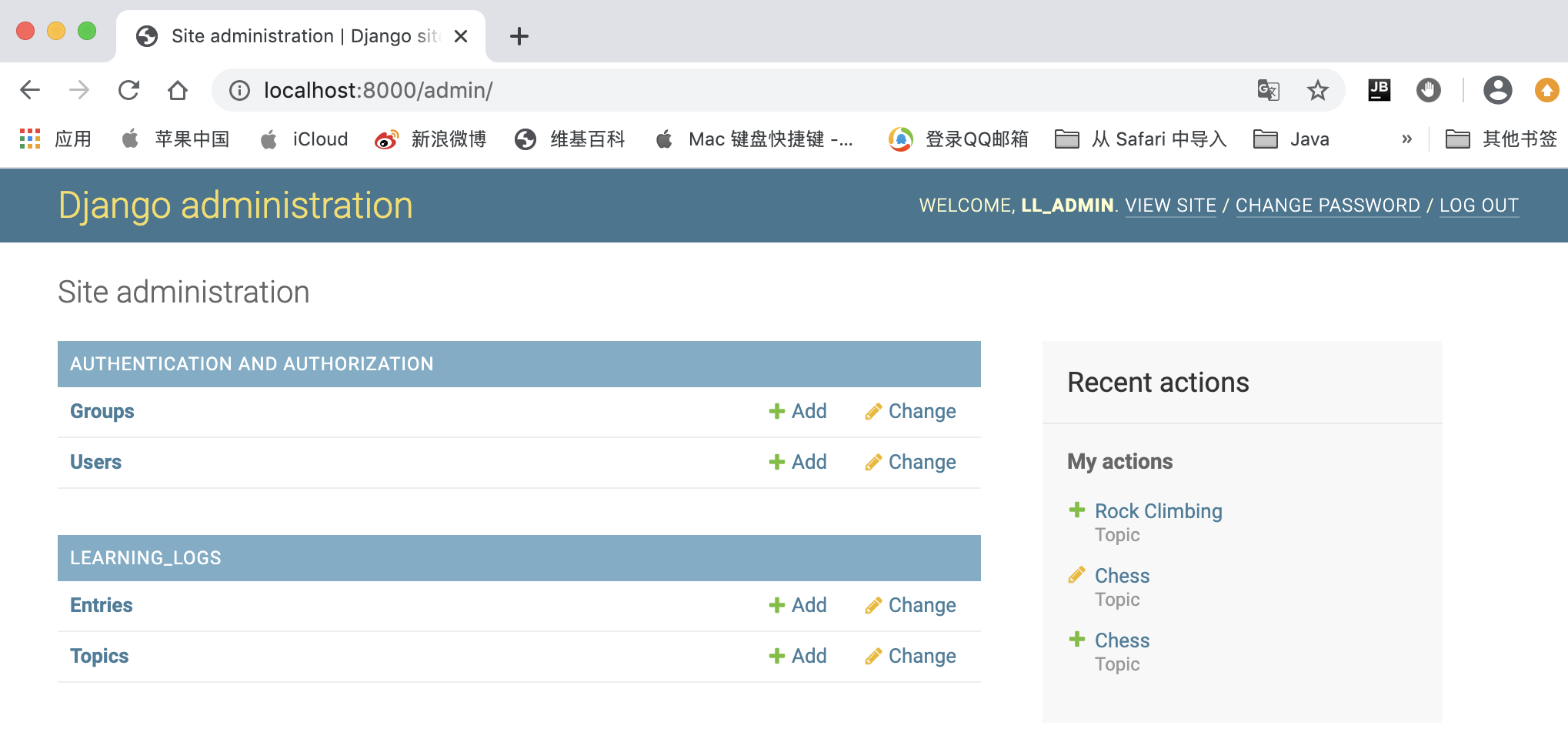Click the browser reload icon
The height and width of the screenshot is (739, 1568).
[x=128, y=90]
